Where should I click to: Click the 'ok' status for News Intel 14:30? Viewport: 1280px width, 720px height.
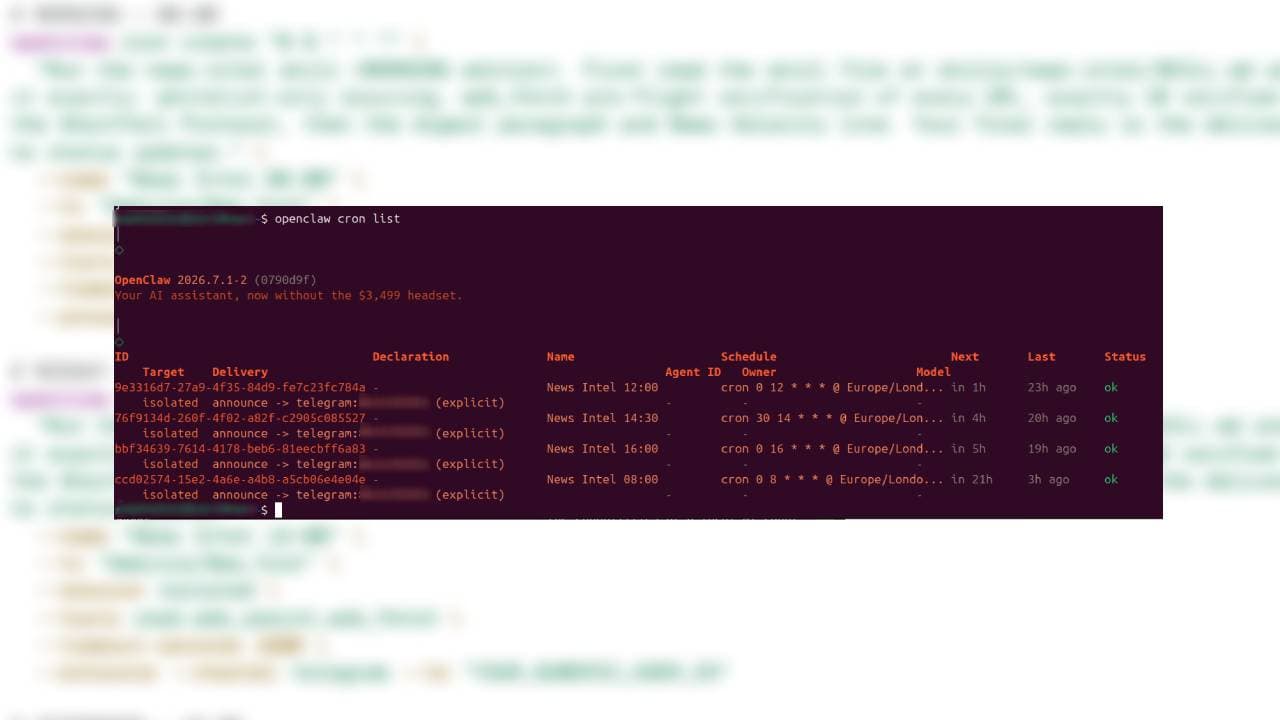(x=1111, y=418)
